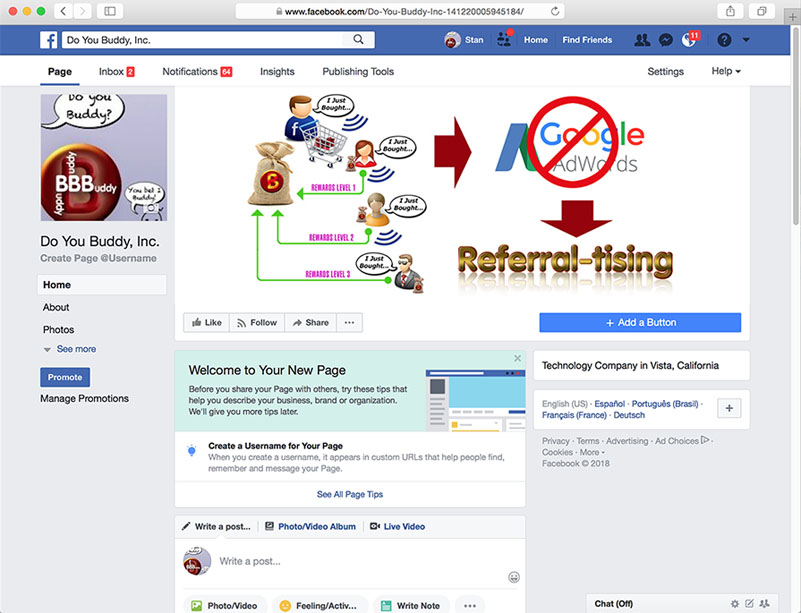This screenshot has width=801, height=613.
Task: Open more composer options ellipsis
Action: pos(470,605)
